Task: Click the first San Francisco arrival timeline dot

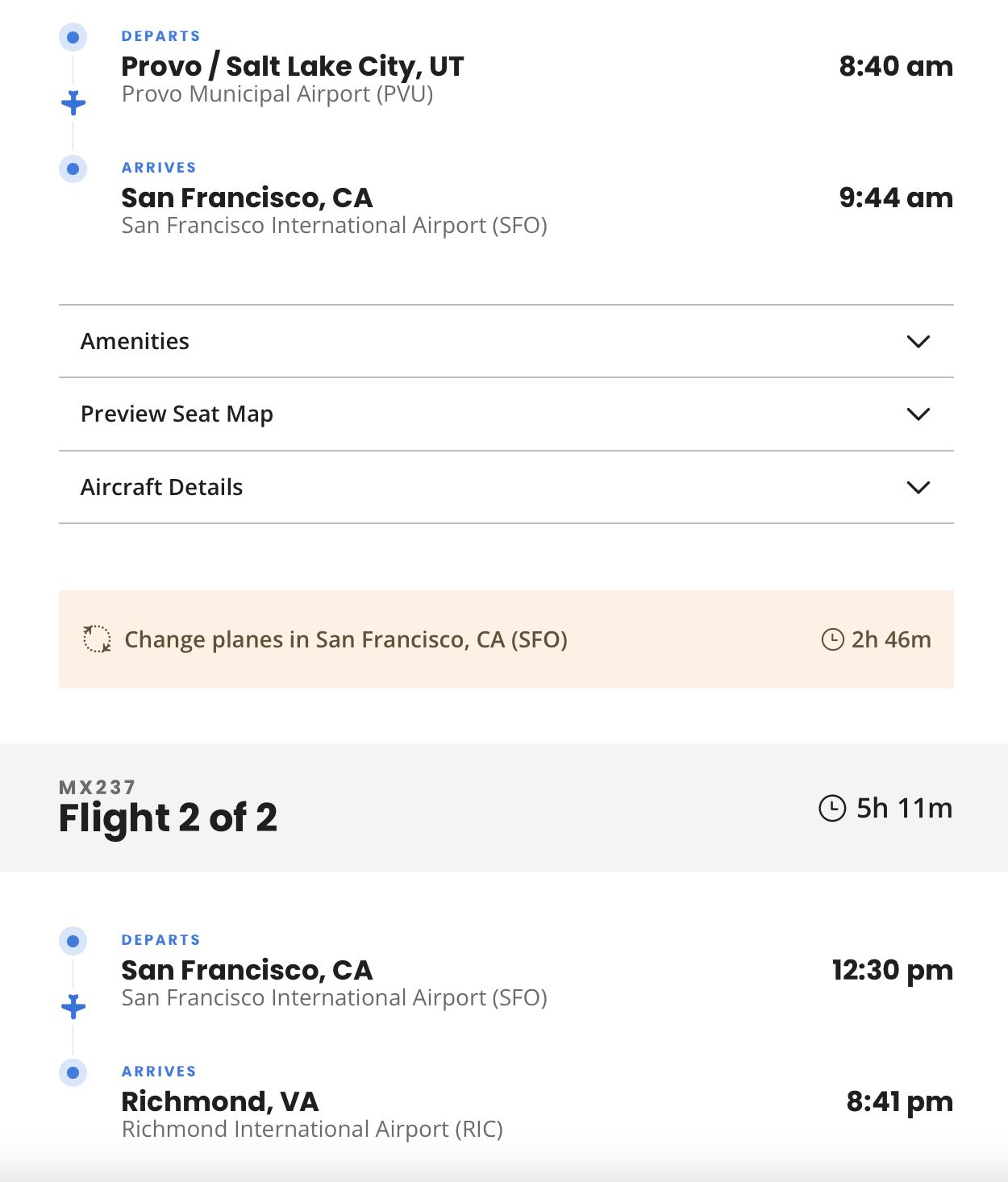Action: pos(73,169)
